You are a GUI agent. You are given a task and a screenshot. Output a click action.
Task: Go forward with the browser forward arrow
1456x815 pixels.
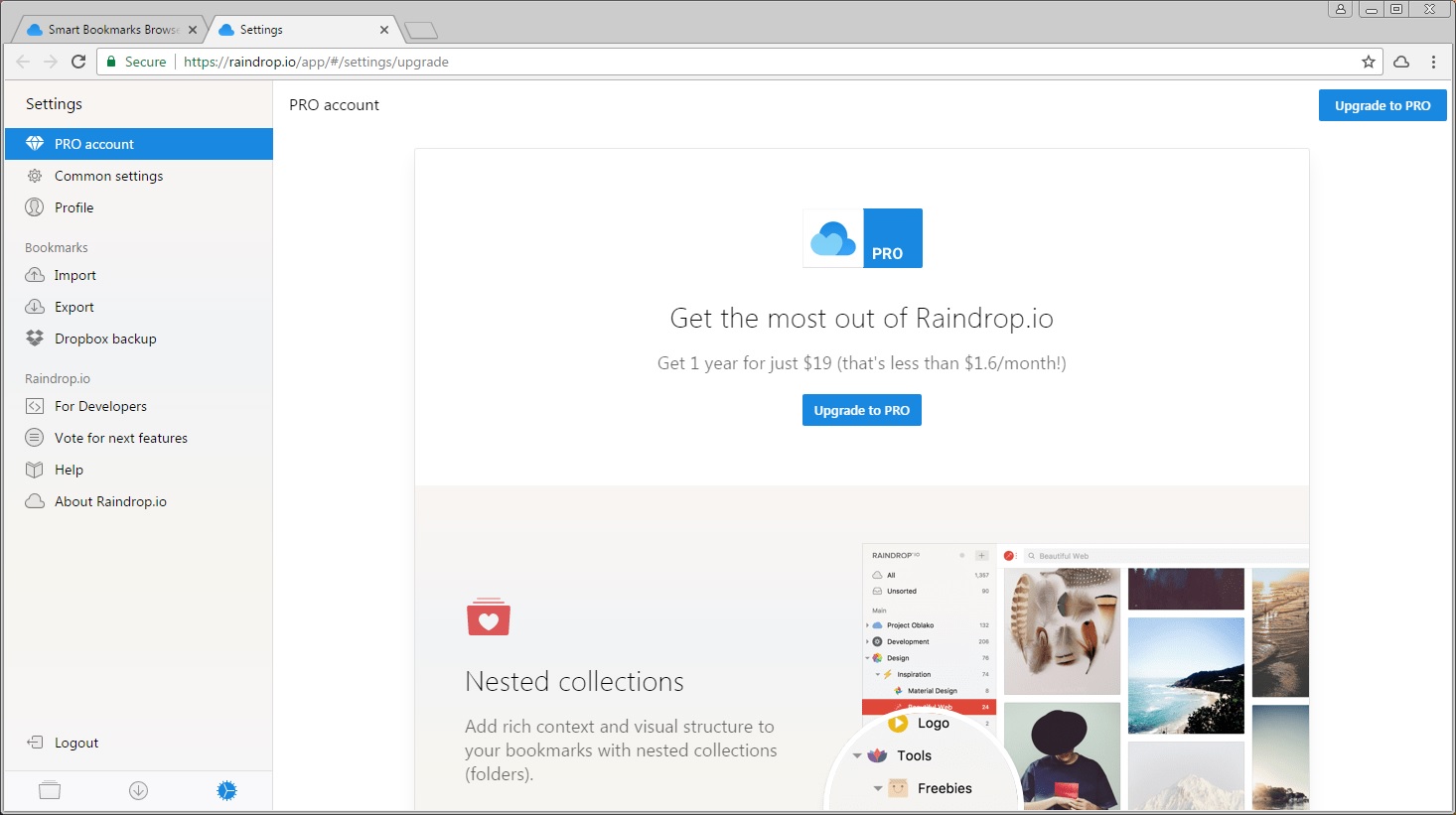pos(51,62)
